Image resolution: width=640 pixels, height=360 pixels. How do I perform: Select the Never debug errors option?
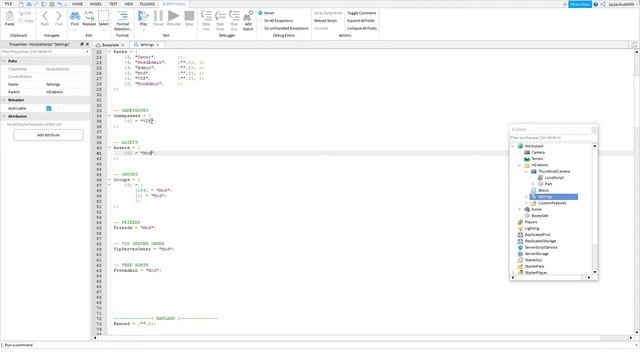click(x=267, y=13)
